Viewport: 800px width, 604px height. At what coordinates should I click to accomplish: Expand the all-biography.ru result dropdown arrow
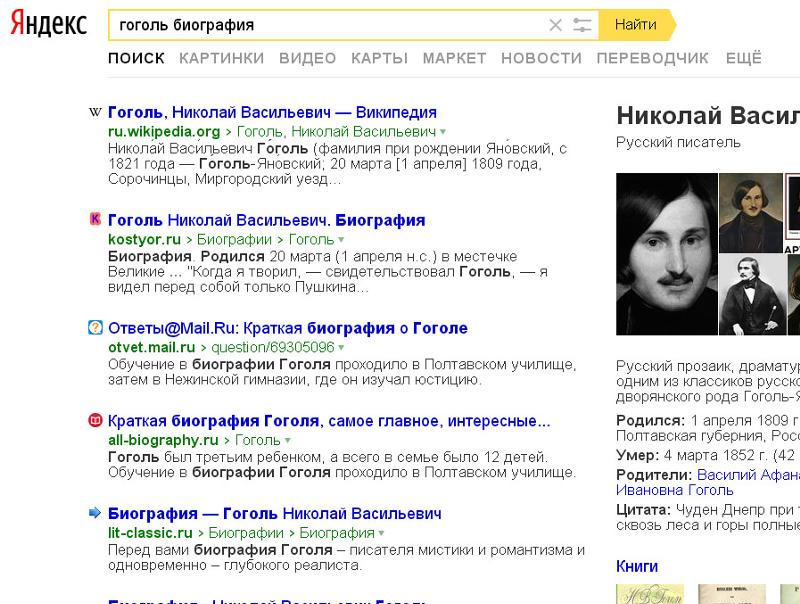pyautogui.click(x=288, y=440)
